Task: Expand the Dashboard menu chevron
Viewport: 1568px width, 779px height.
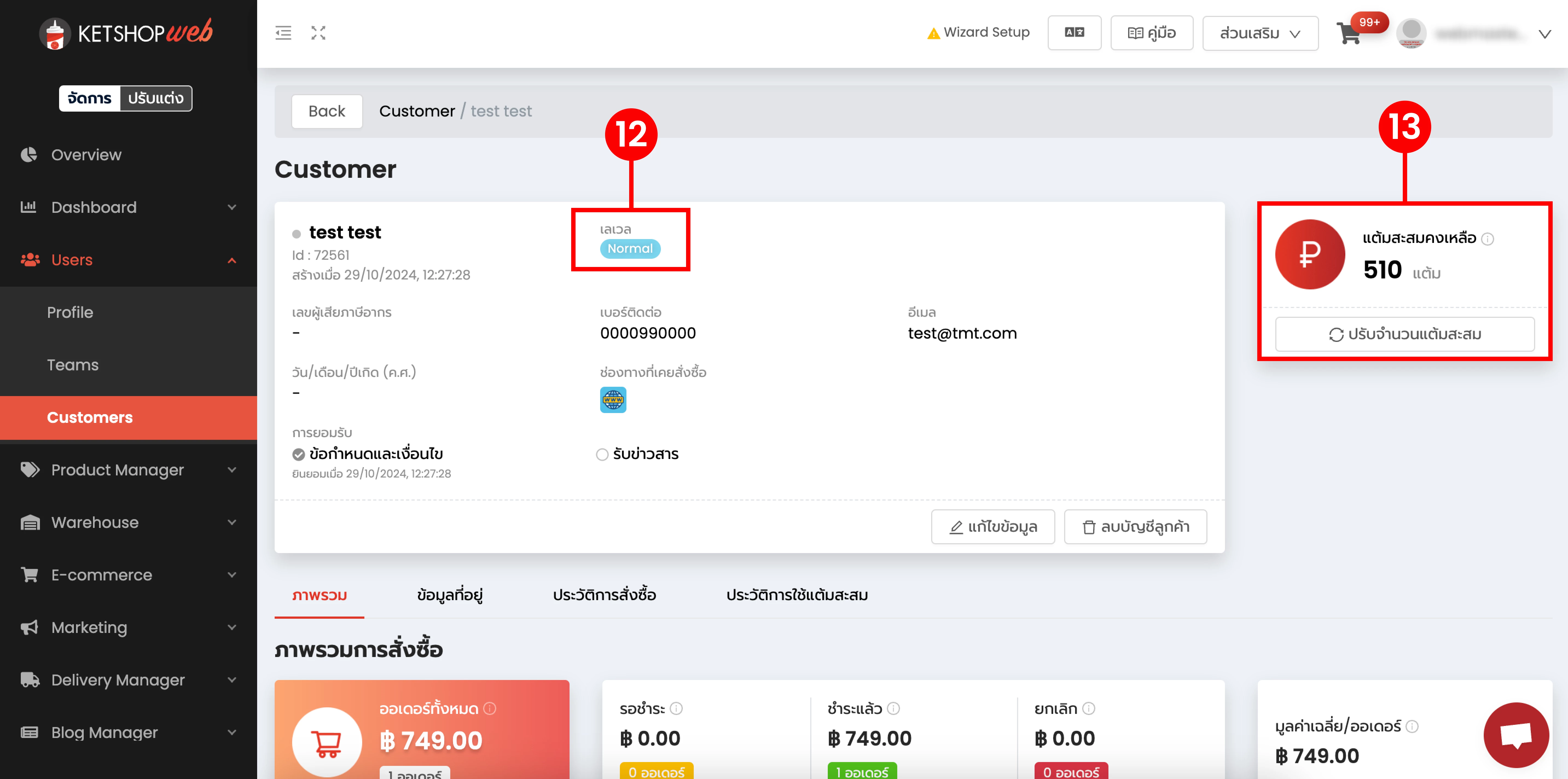Action: (x=232, y=208)
